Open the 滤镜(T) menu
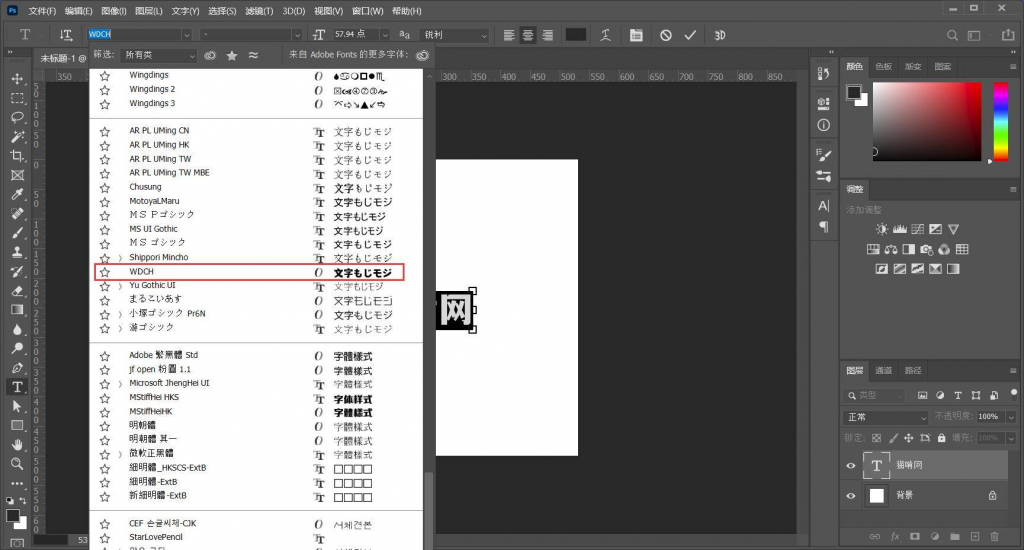 coord(260,11)
